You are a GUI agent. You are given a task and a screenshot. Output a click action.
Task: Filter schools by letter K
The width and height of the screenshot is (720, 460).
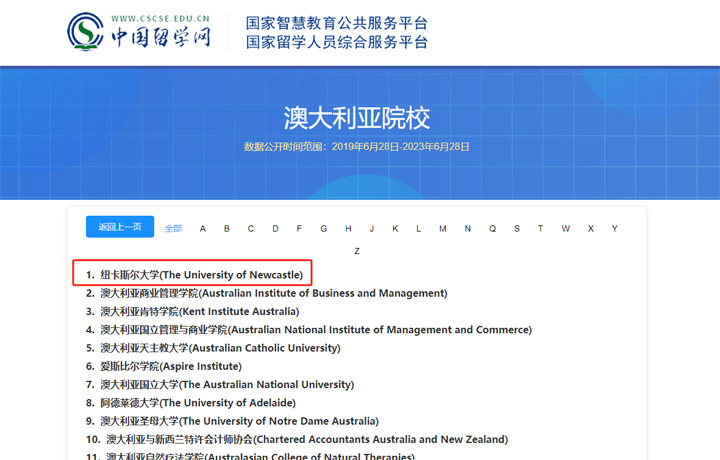[x=395, y=229]
